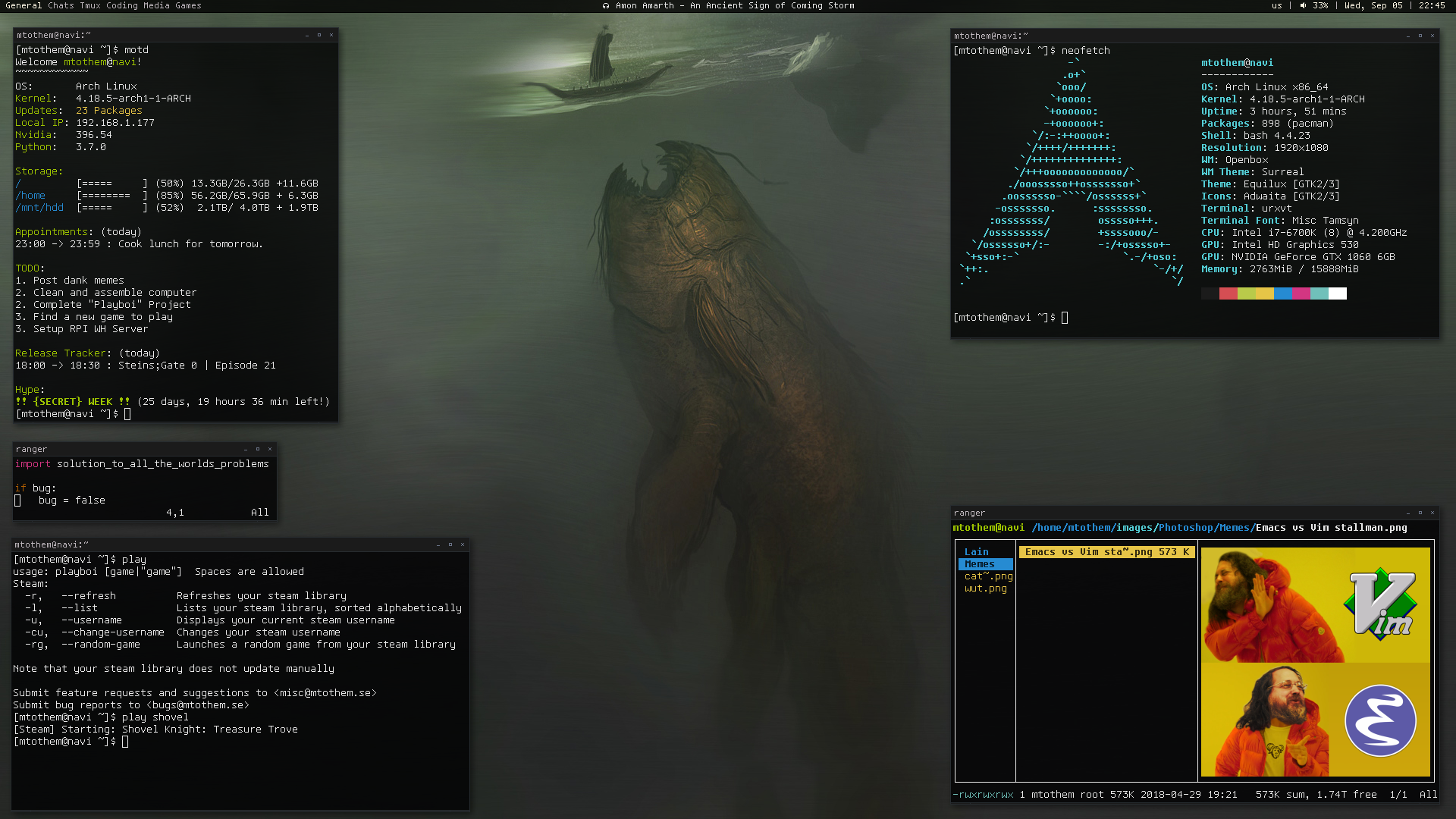Select the Emacs vs Vim sta~.png file row
Screen dimensions: 1456x819
click(x=1107, y=552)
